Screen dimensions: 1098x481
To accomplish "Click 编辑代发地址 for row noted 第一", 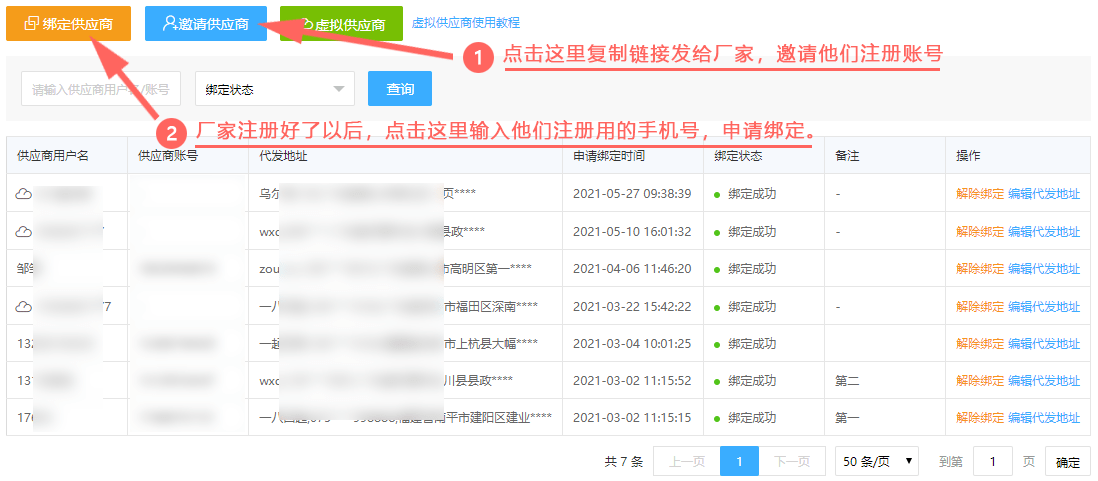I will [x=1044, y=418].
